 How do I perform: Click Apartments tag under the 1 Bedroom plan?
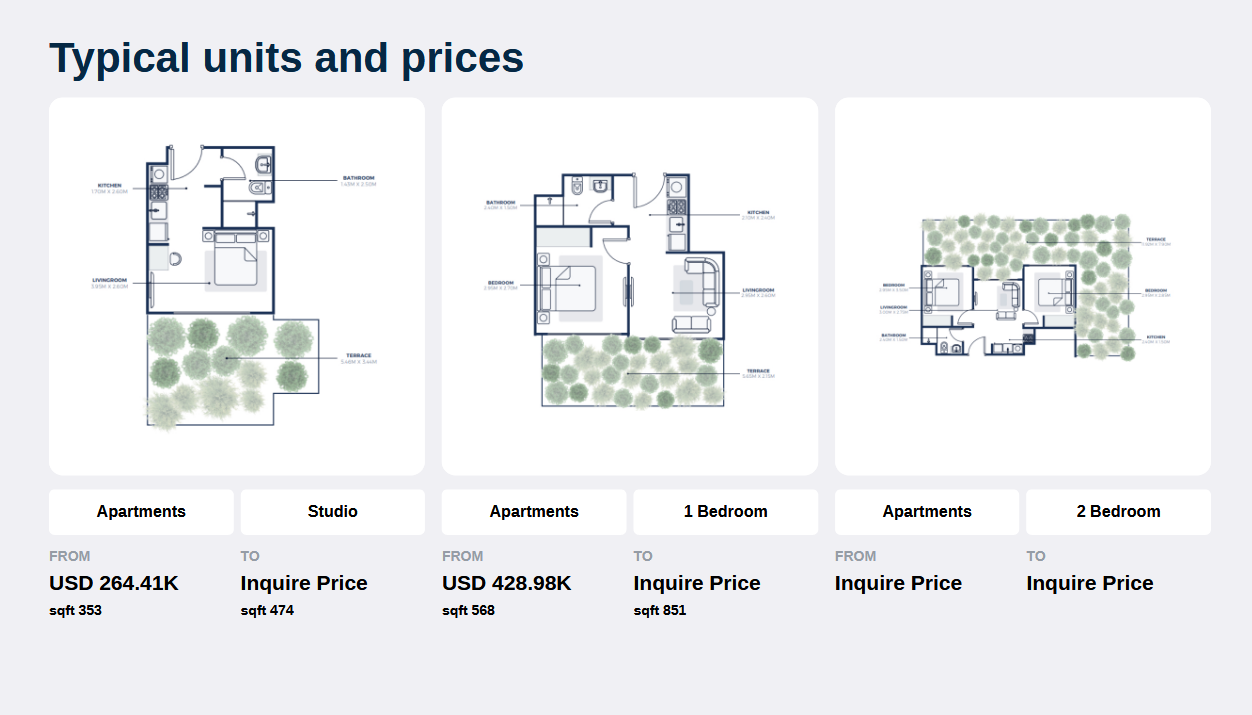click(x=534, y=512)
